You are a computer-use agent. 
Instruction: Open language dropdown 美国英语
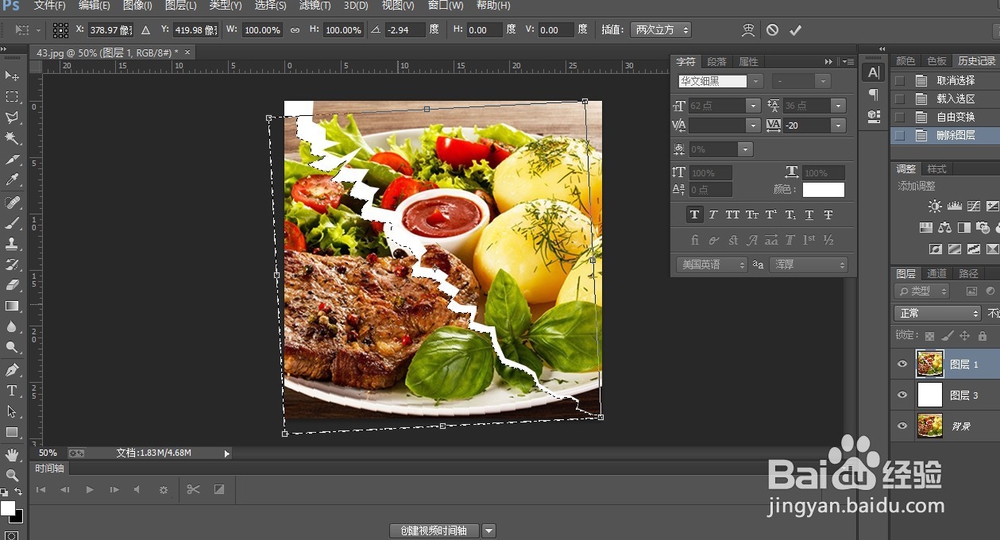711,265
